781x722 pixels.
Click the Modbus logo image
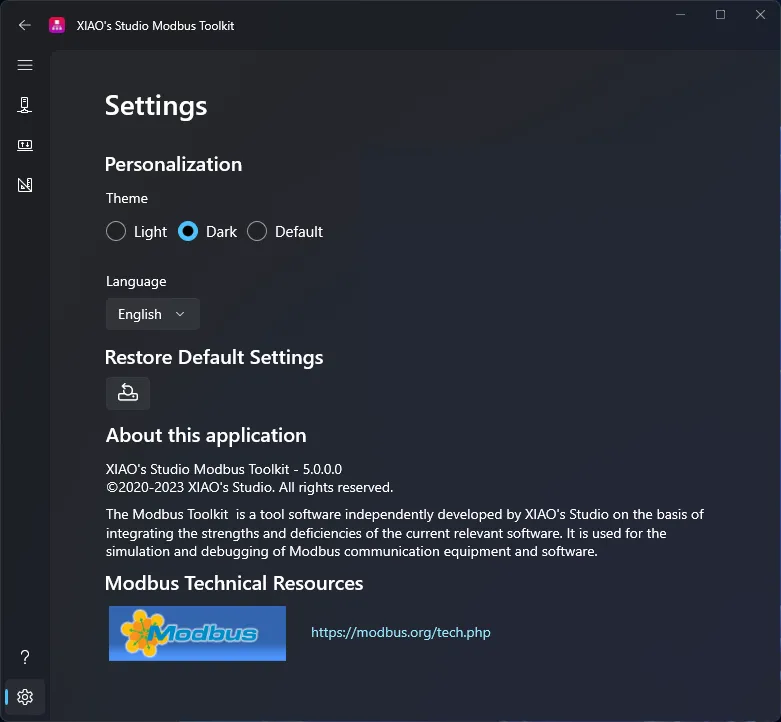pos(197,633)
